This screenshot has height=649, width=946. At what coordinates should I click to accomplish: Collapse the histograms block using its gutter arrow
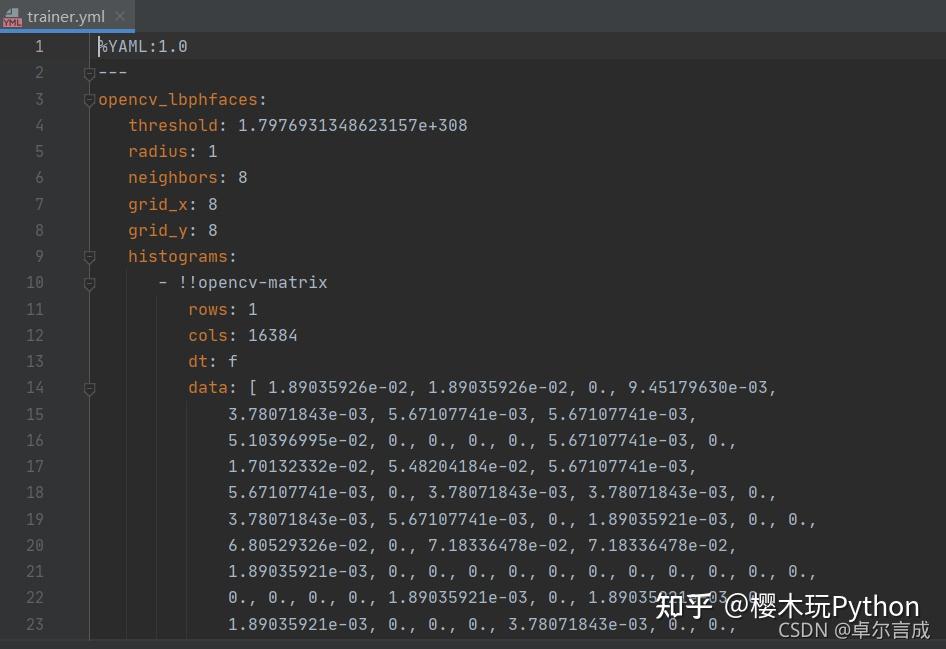point(89,256)
